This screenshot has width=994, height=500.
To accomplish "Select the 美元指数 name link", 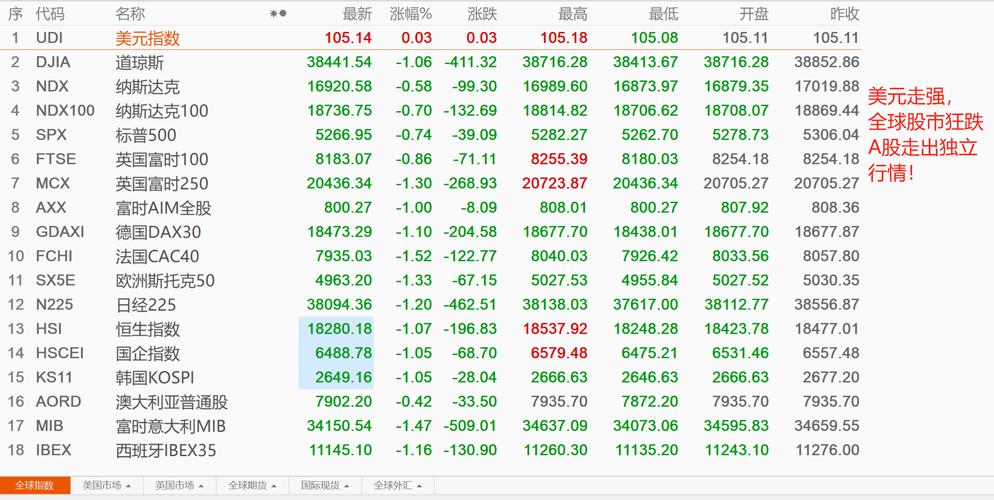I will tap(147, 38).
